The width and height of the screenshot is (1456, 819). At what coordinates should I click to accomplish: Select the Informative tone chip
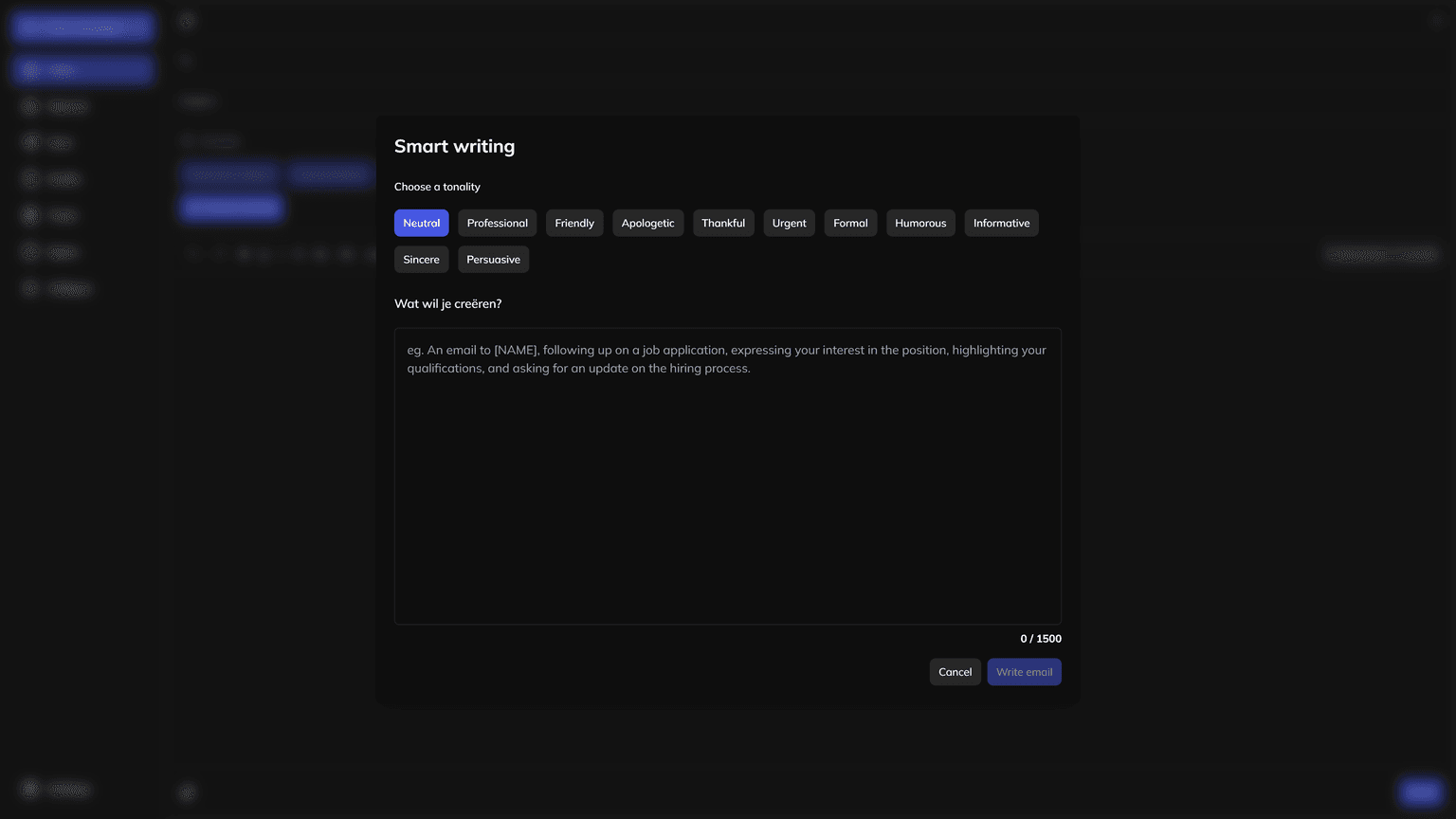coord(1001,223)
